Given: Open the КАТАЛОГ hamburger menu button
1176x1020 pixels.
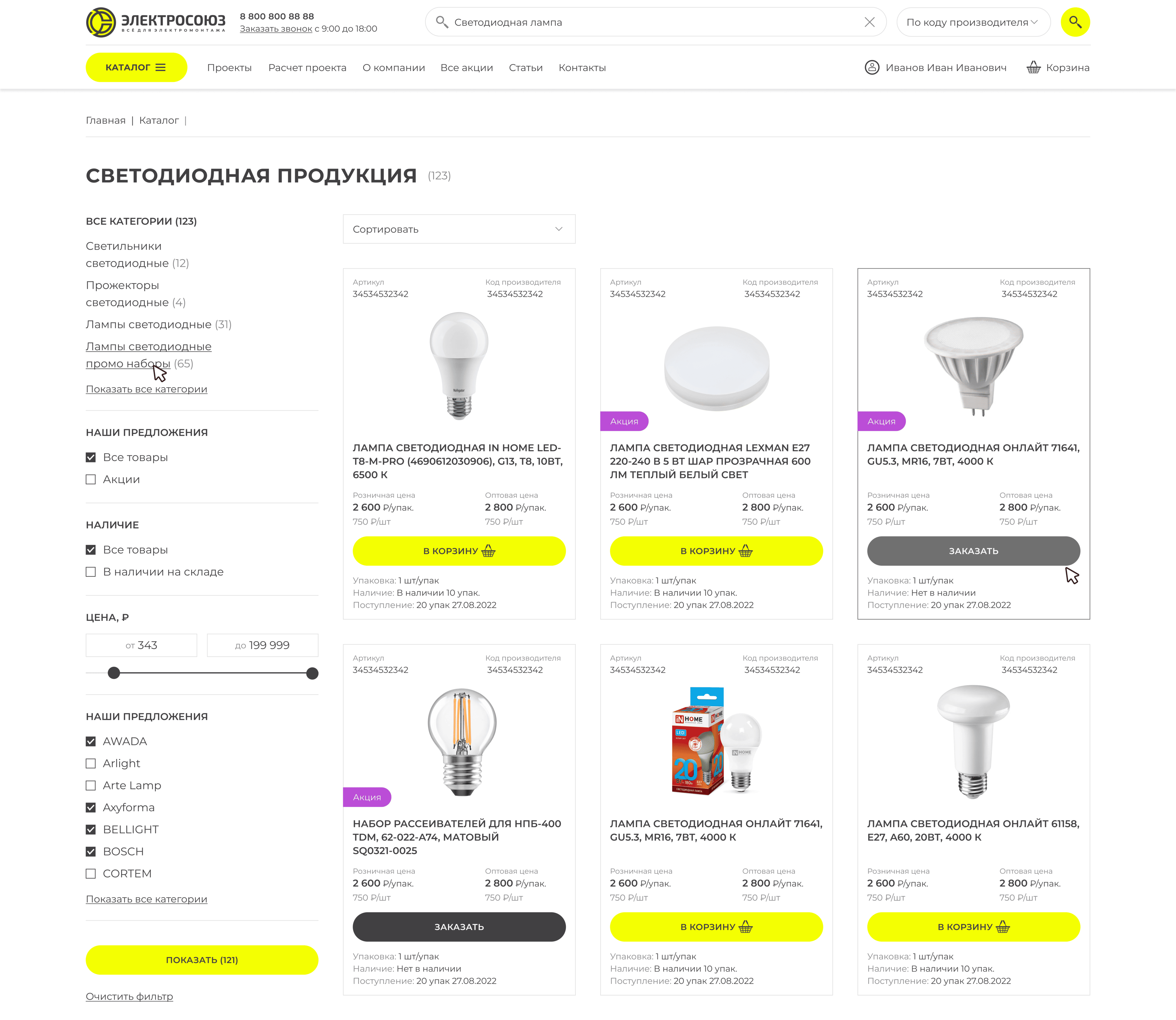Looking at the screenshot, I should [x=136, y=67].
